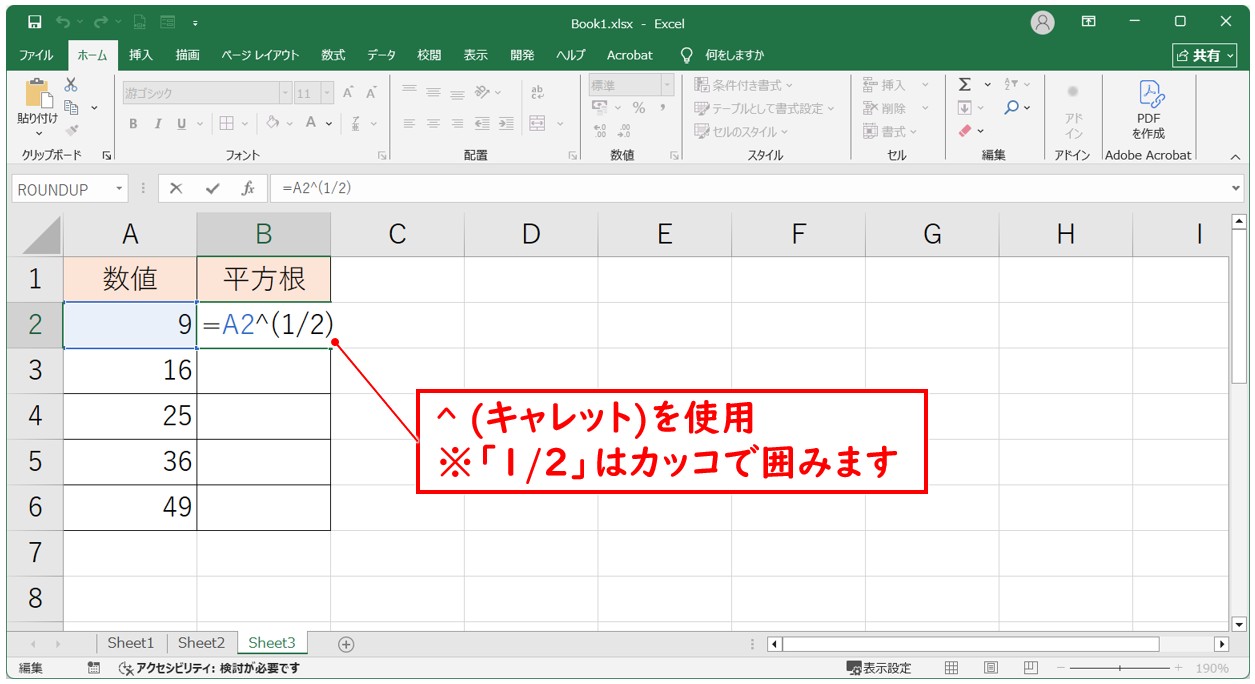This screenshot has width=1255, height=684.
Task: Click the Cancel ✕ icon in formula bar
Action: pos(176,188)
